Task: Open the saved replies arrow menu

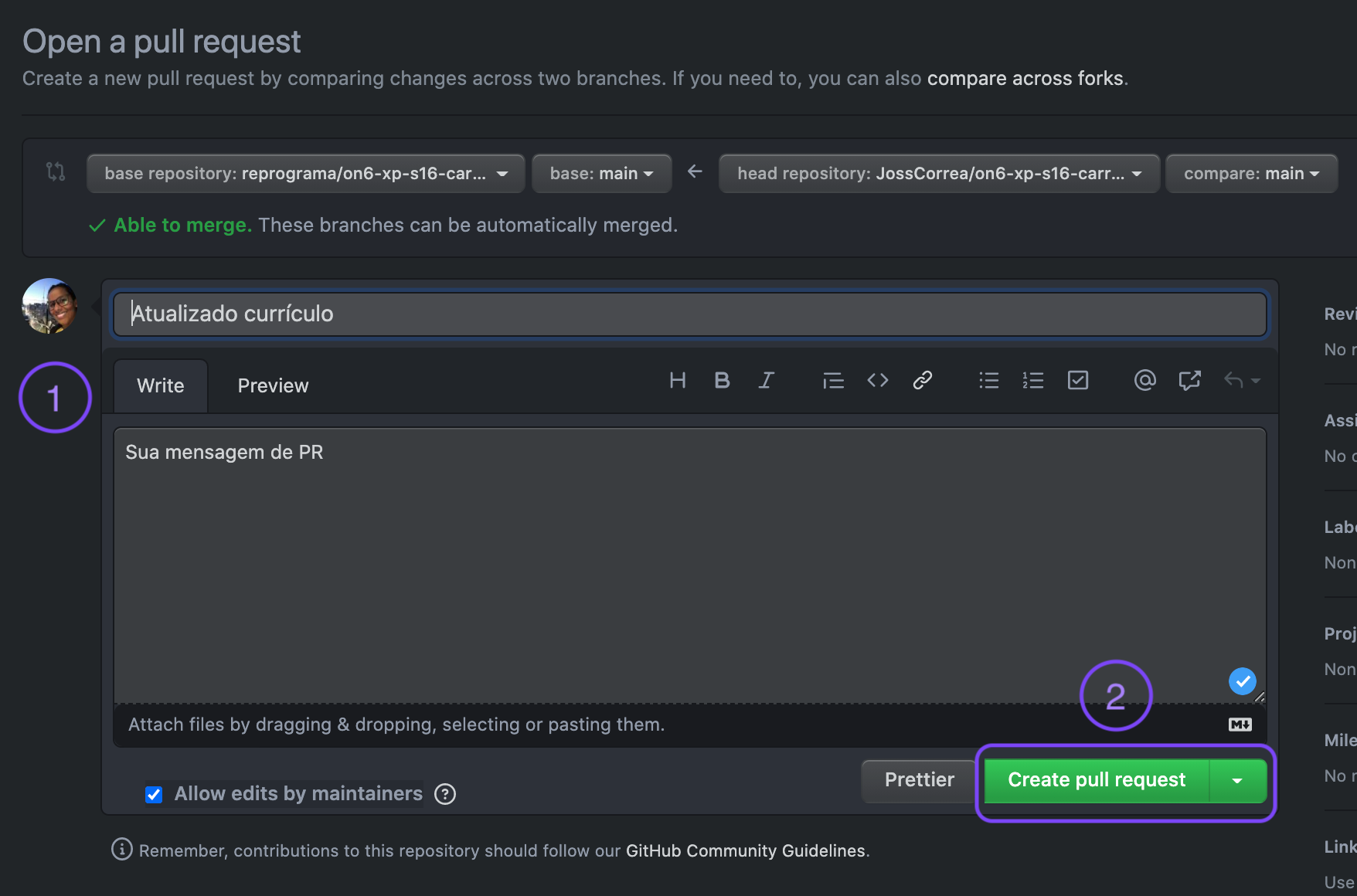Action: (1242, 380)
